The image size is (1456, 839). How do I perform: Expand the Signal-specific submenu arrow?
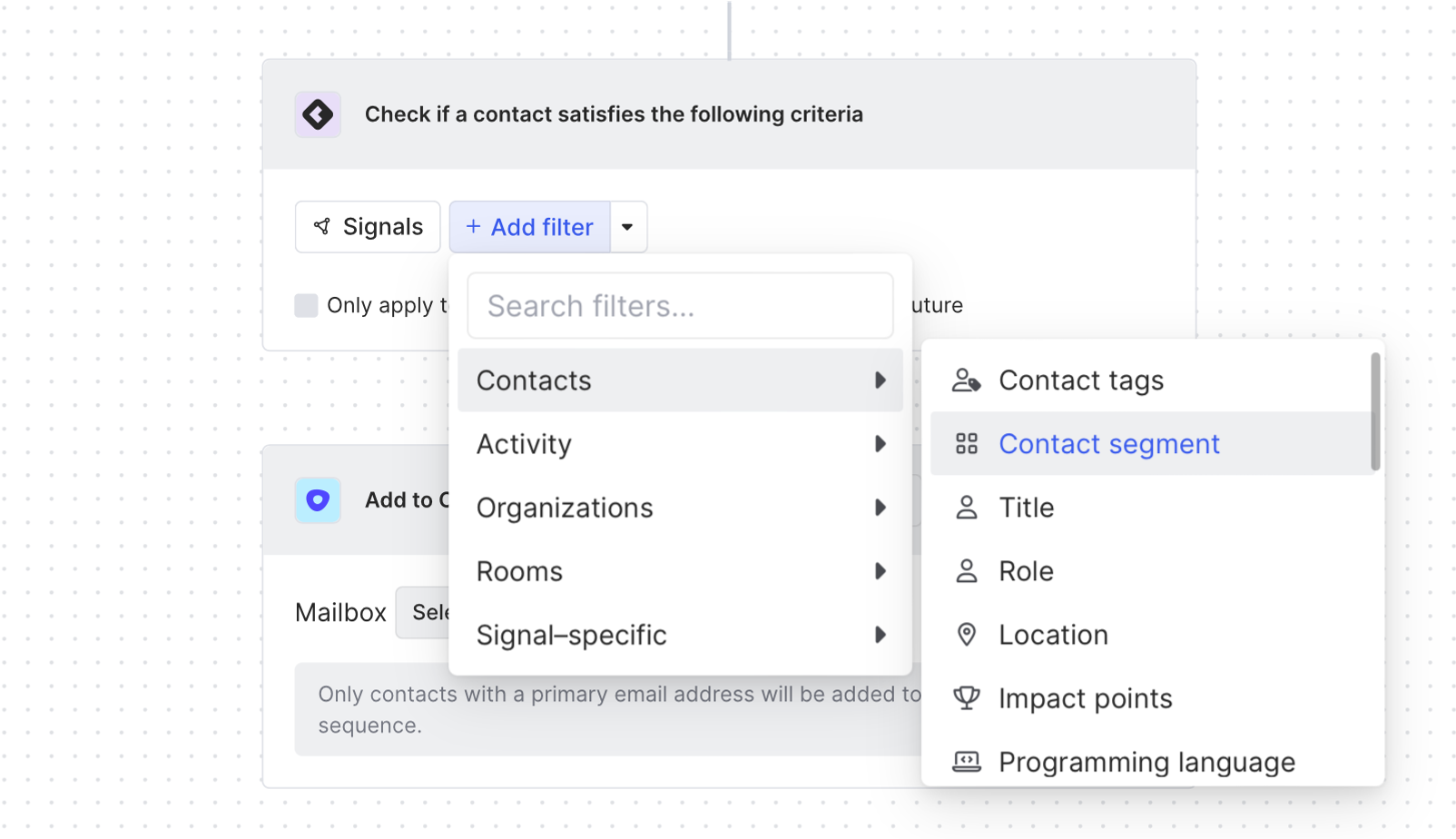880,635
